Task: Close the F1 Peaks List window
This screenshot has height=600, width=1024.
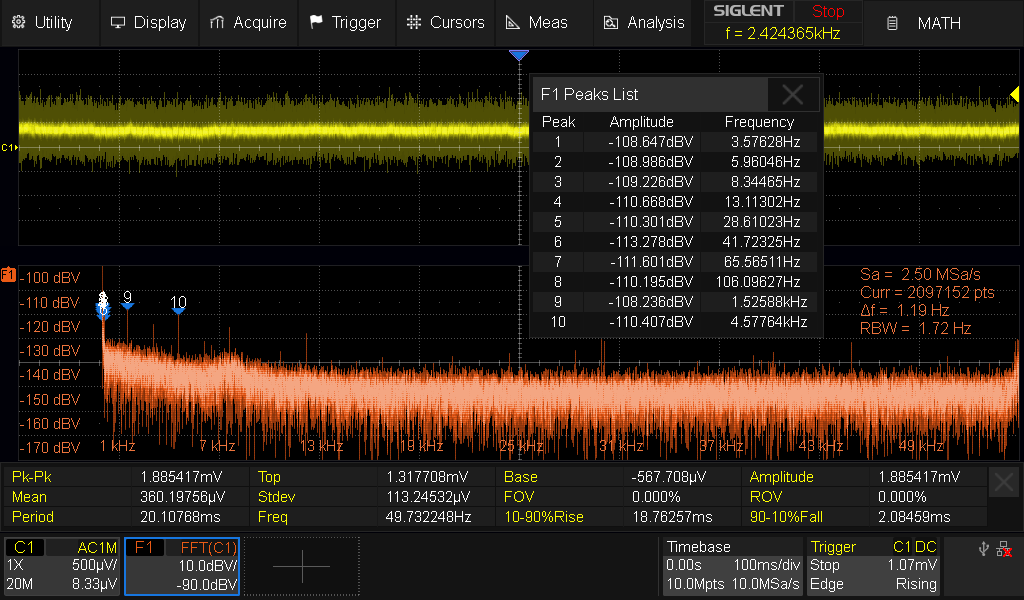Action: click(793, 94)
